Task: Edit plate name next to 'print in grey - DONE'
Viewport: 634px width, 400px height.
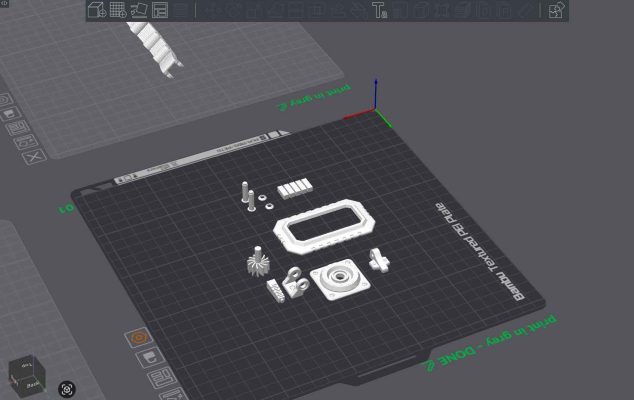Action: [430, 365]
